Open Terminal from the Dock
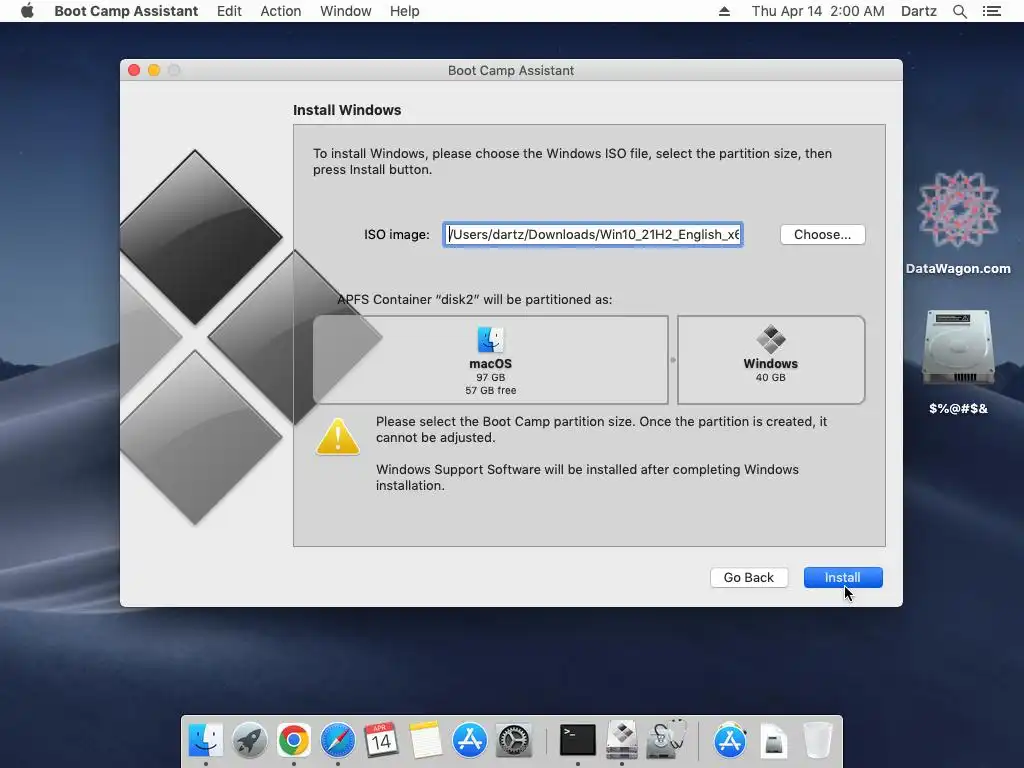1024x768 pixels. (x=577, y=741)
